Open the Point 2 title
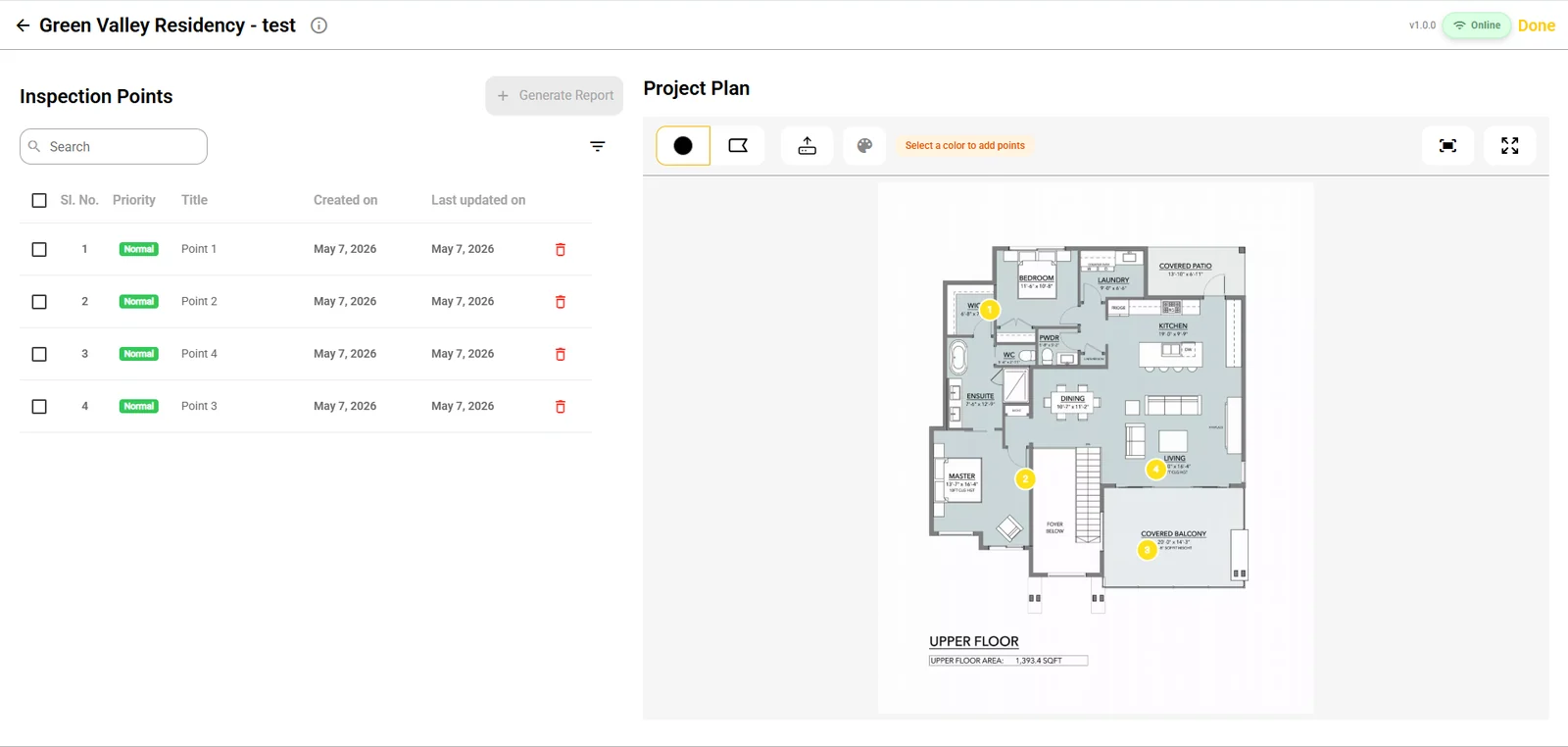 [199, 301]
